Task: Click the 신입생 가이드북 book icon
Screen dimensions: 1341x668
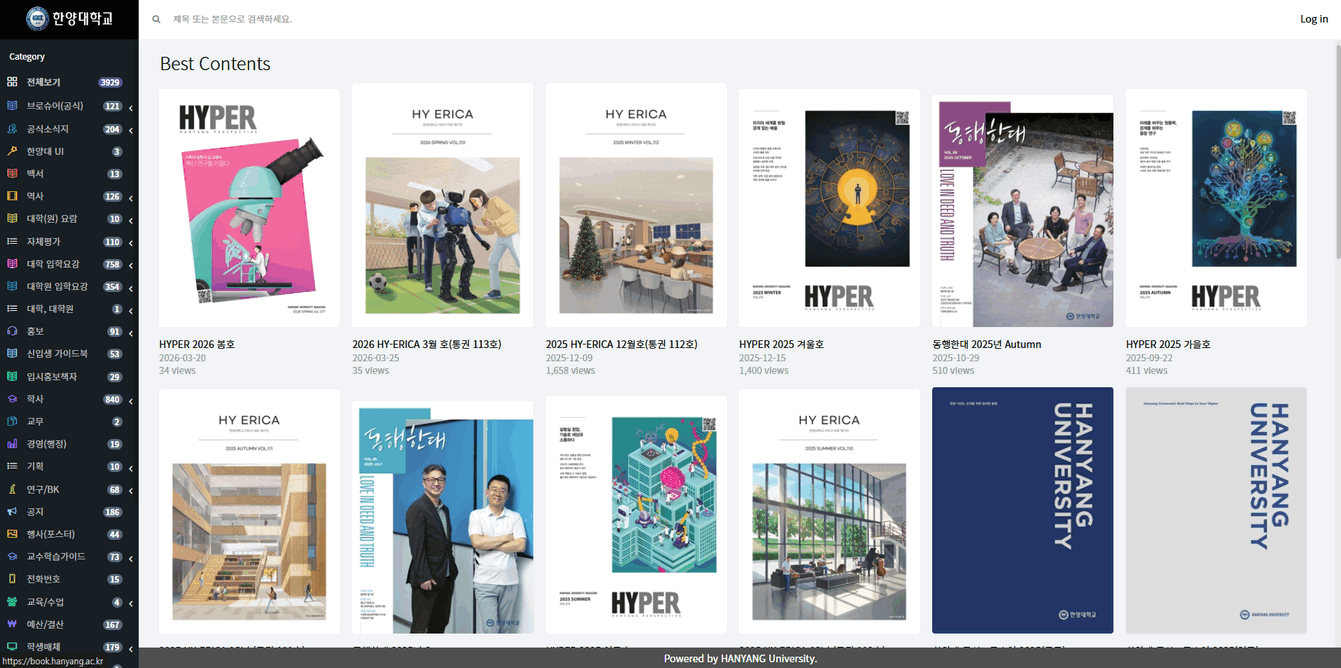Action: [12, 354]
